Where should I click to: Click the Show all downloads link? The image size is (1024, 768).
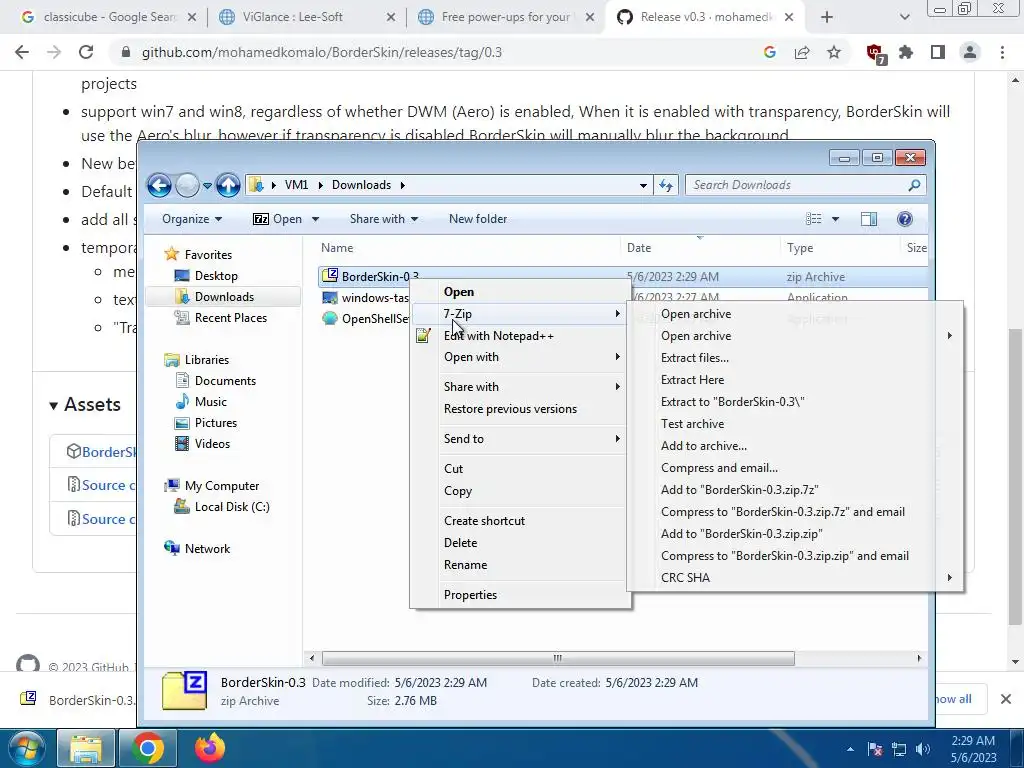pyautogui.click(x=955, y=699)
